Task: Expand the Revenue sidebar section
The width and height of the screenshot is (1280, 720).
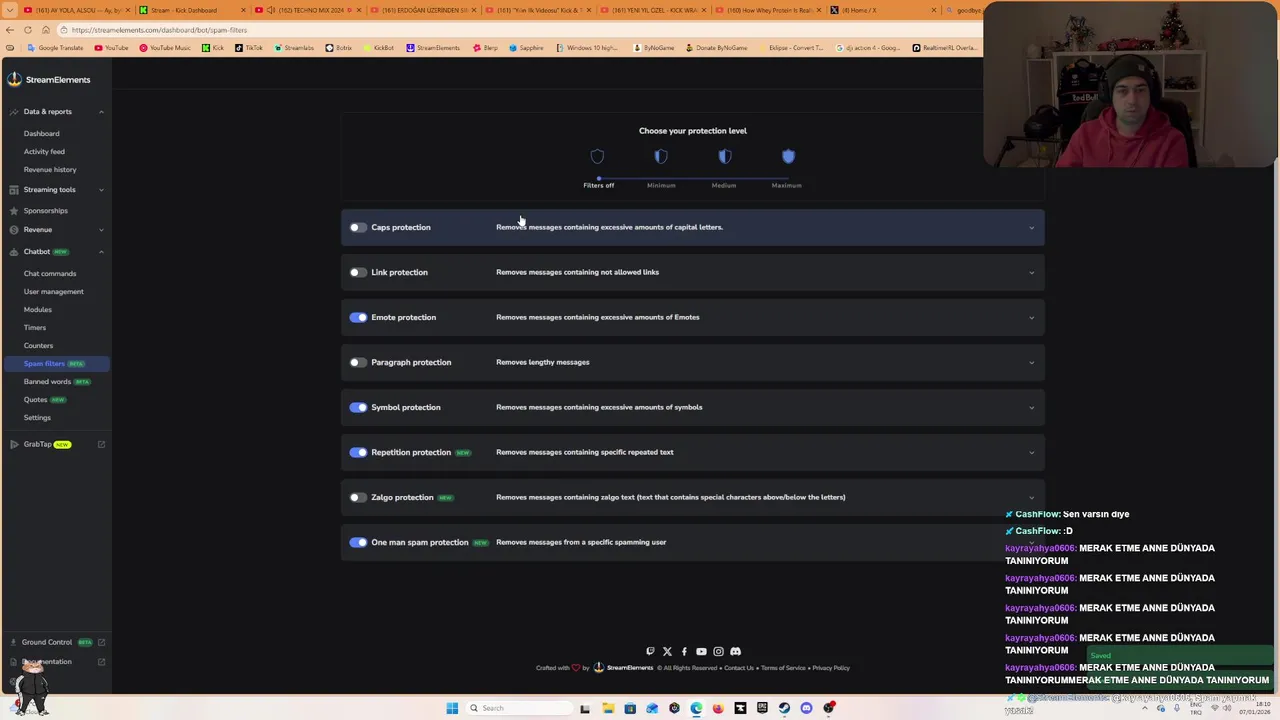Action: coord(101,230)
